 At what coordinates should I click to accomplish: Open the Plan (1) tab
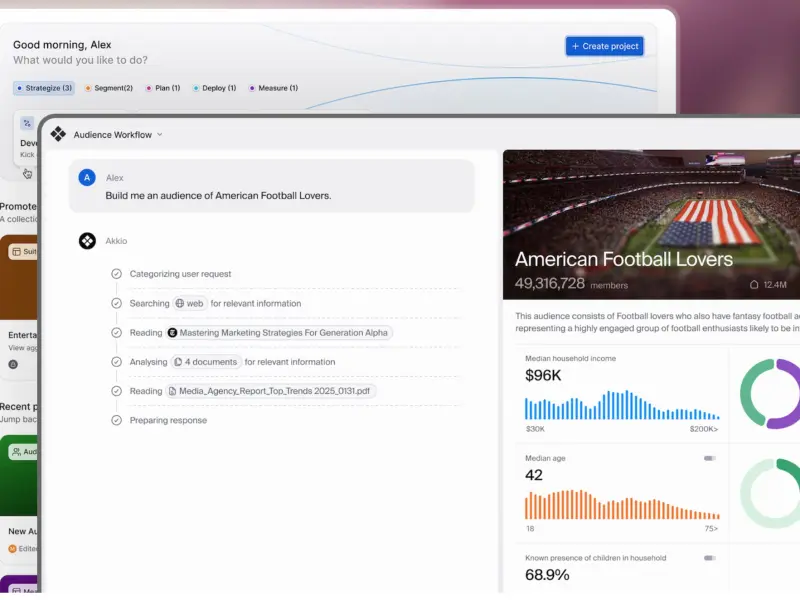click(163, 88)
